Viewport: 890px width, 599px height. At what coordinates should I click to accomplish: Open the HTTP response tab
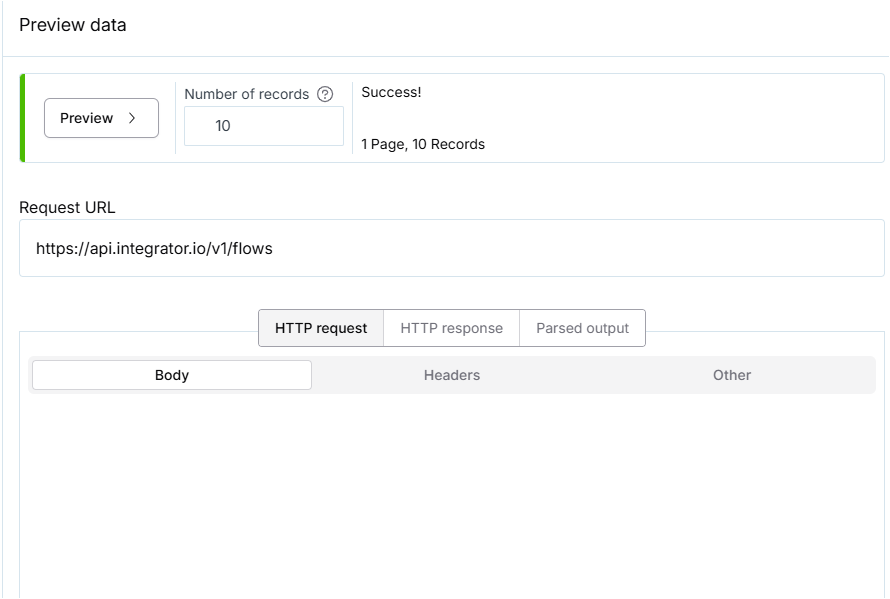(x=451, y=328)
